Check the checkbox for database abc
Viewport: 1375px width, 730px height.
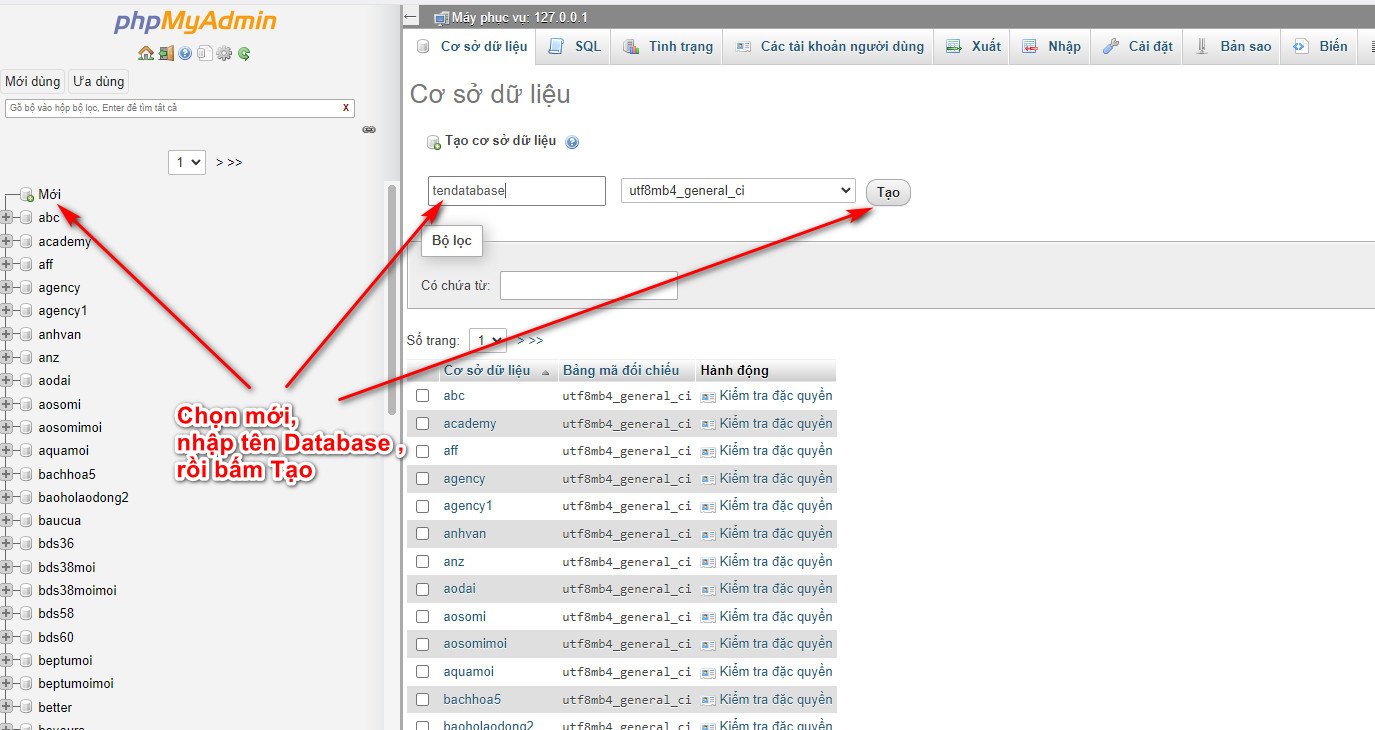[x=422, y=395]
